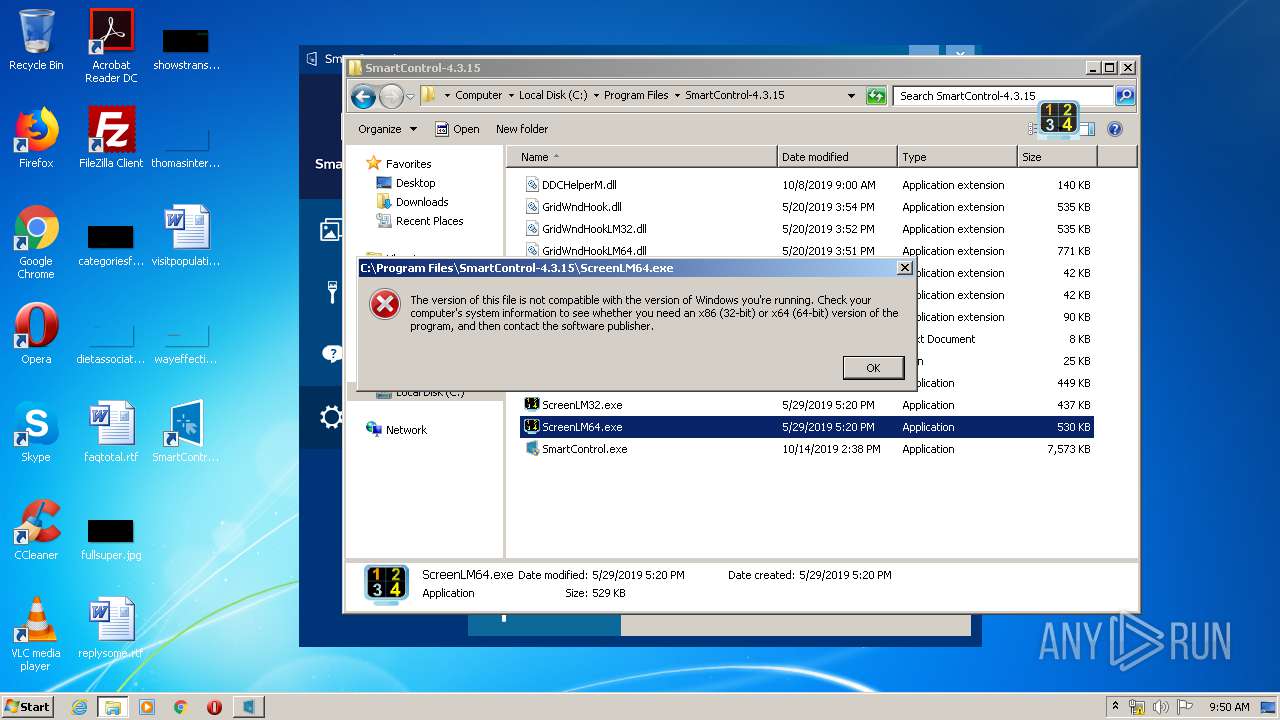Open recent pages dropdown arrow

click(x=410, y=97)
